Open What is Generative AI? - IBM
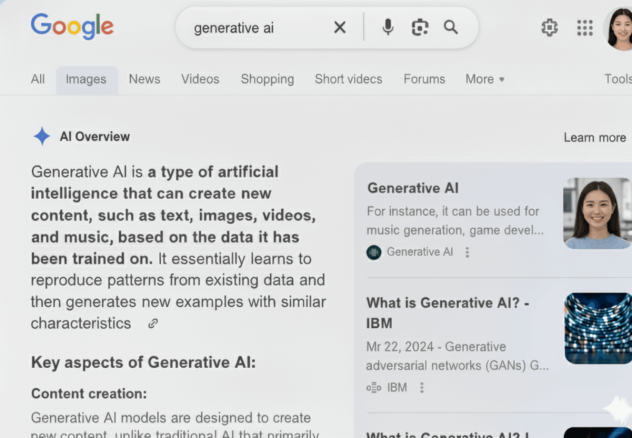 tap(447, 313)
